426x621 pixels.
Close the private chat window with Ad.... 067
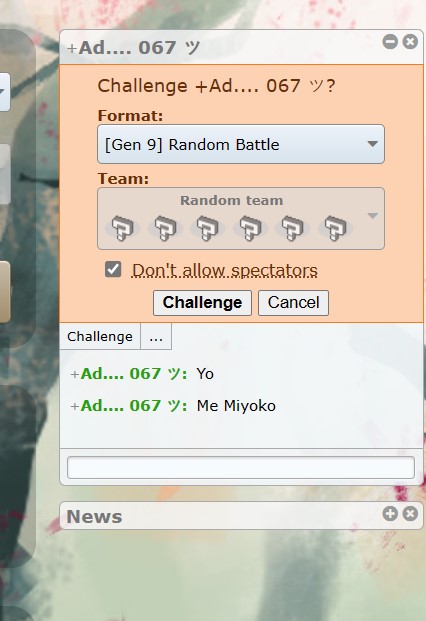[410, 42]
